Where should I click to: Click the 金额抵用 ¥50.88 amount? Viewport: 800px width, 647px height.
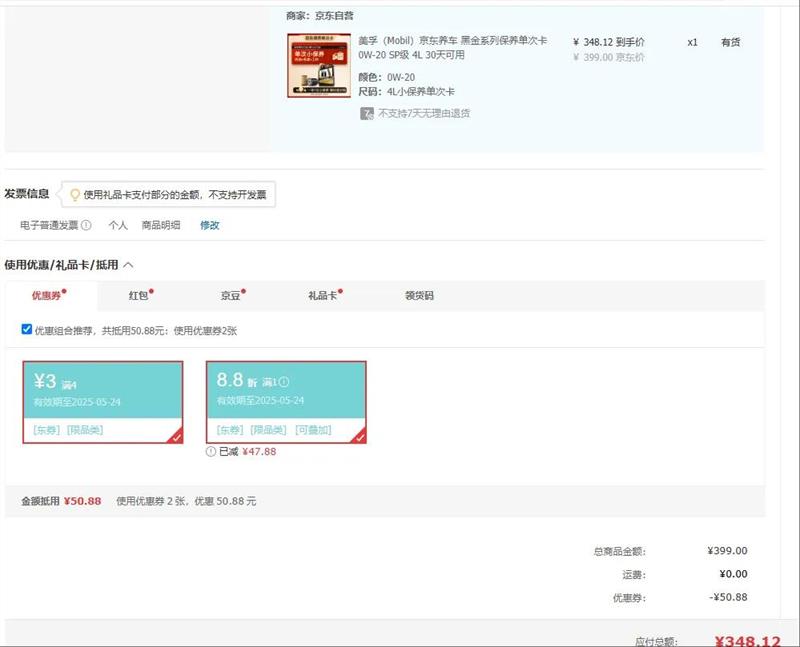pyautogui.click(x=61, y=501)
